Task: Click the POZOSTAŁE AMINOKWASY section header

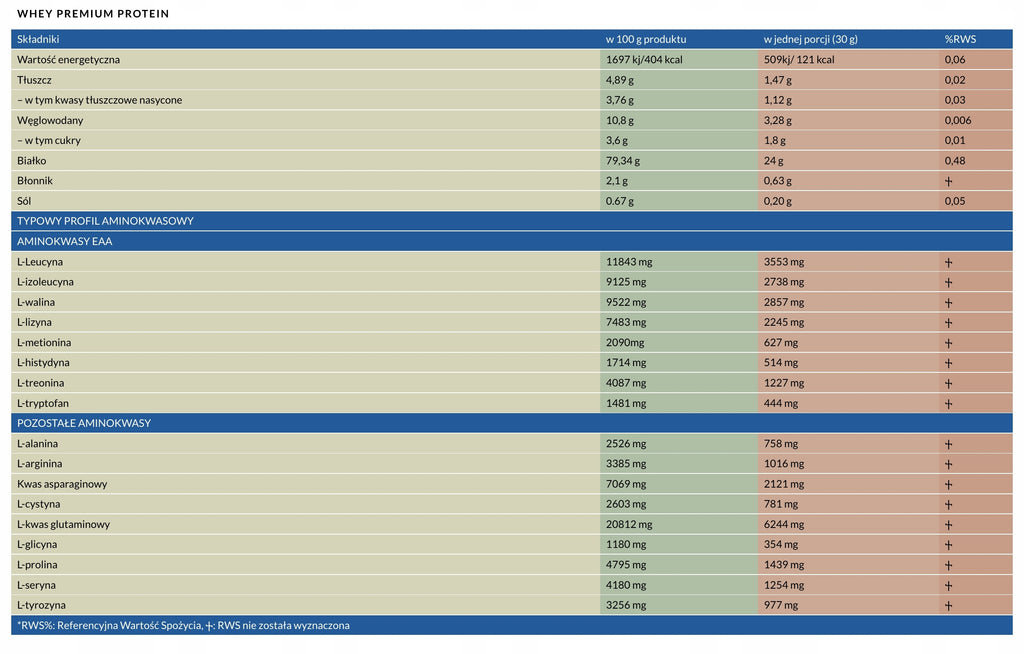Action: 84,423
